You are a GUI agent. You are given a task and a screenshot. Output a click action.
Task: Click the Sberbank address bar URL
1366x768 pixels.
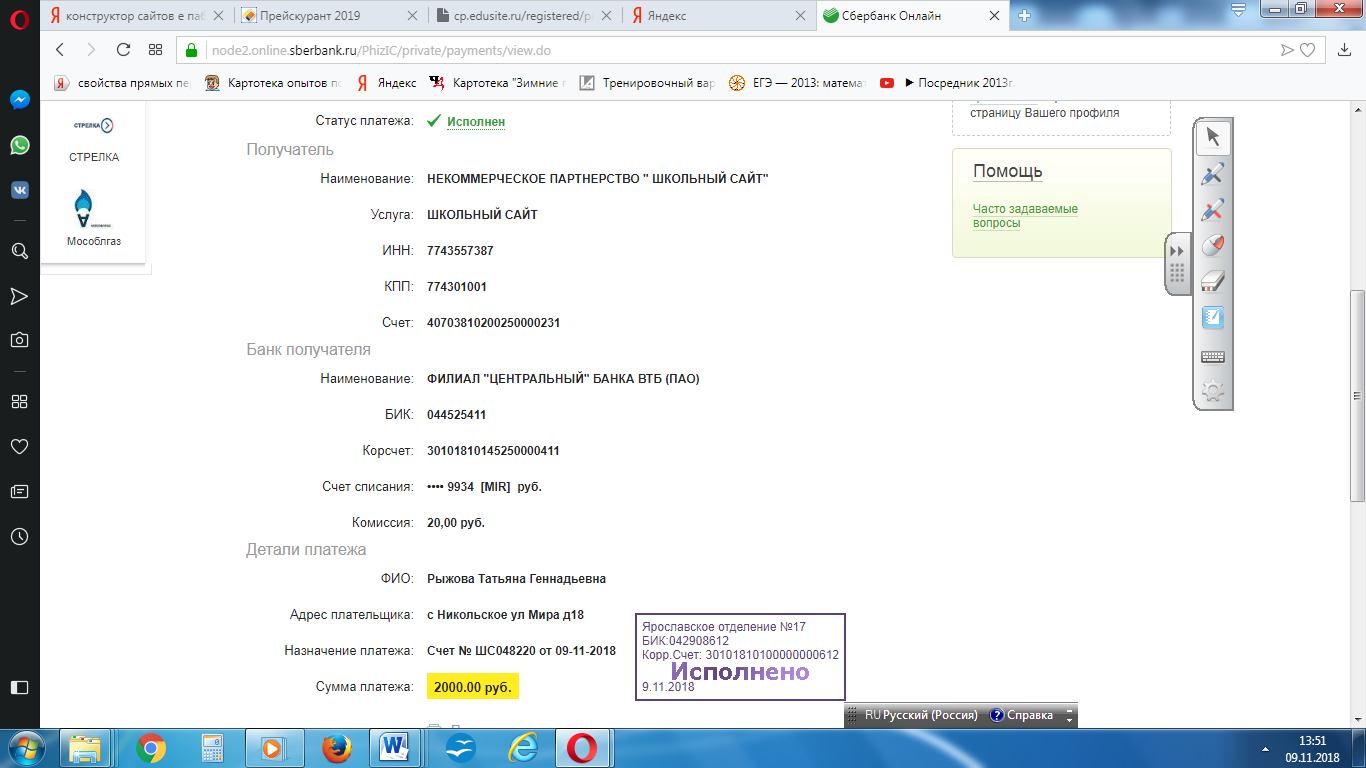(x=381, y=50)
